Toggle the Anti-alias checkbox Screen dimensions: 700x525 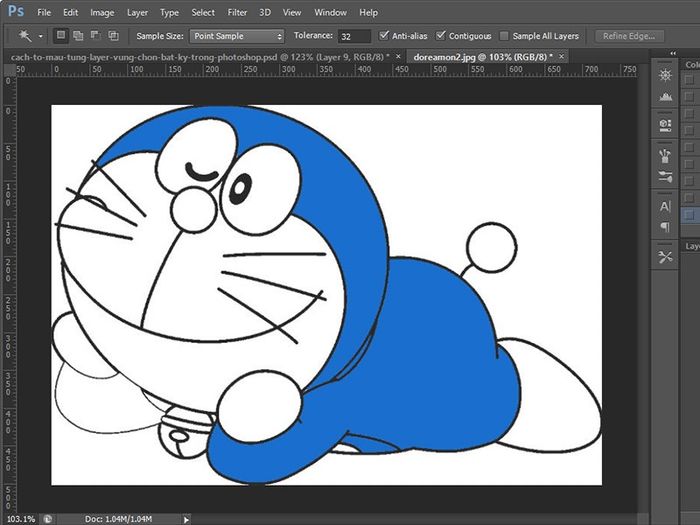click(383, 35)
